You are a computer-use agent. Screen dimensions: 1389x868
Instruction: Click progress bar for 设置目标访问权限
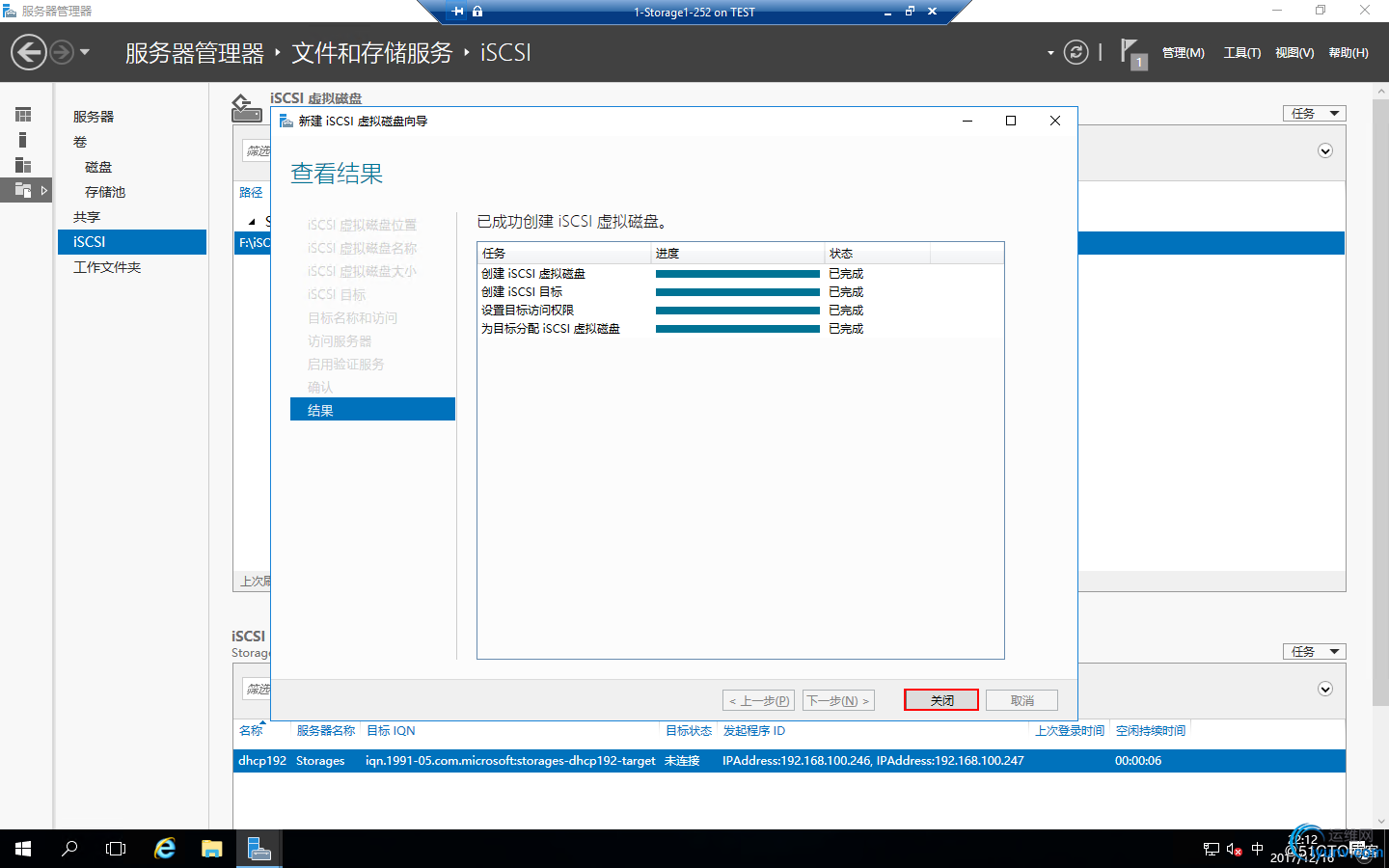point(738,311)
